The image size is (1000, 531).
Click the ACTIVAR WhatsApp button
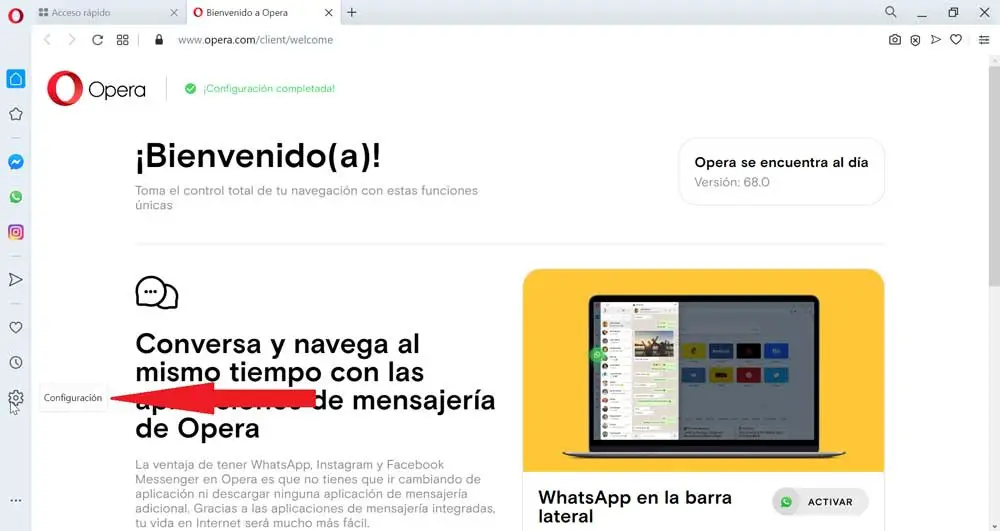click(820, 502)
